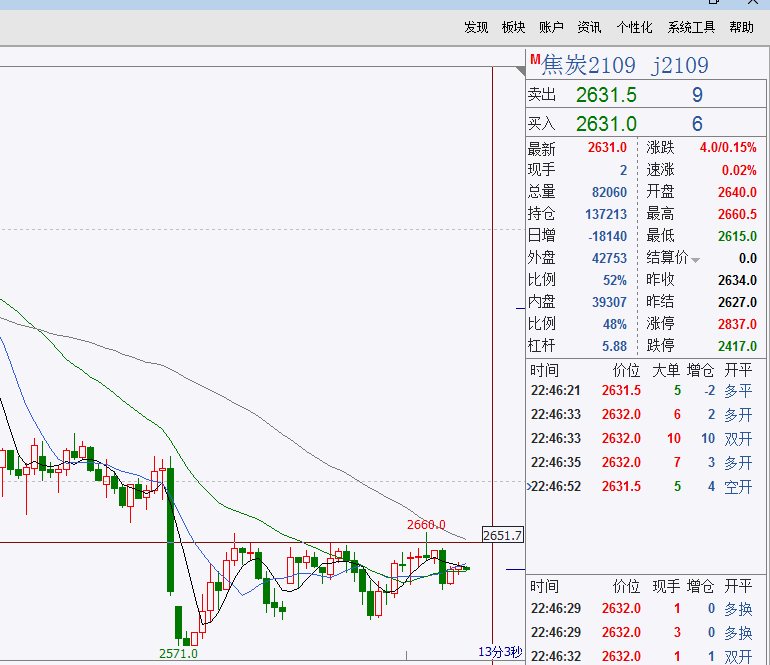Click the 大单 column header
This screenshot has height=665, width=770.
666,370
